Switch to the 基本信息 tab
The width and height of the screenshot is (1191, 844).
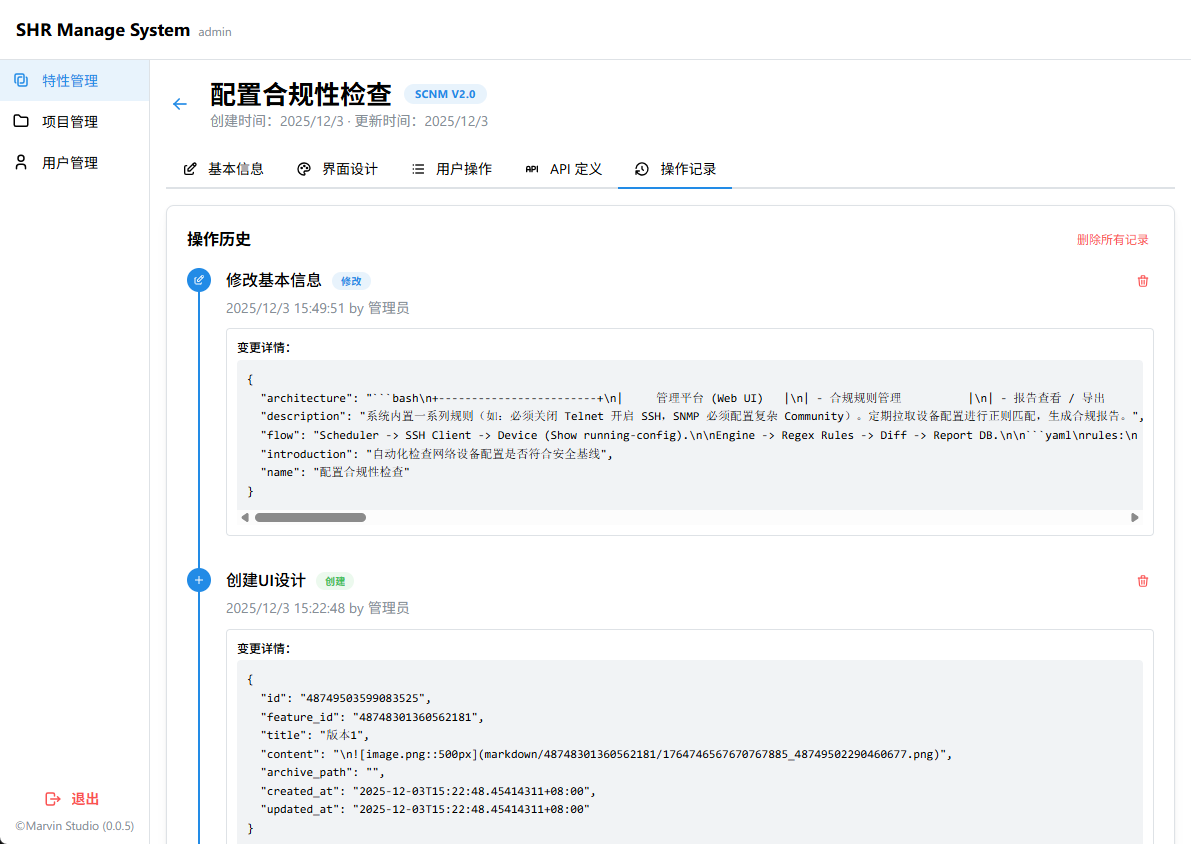coord(224,169)
